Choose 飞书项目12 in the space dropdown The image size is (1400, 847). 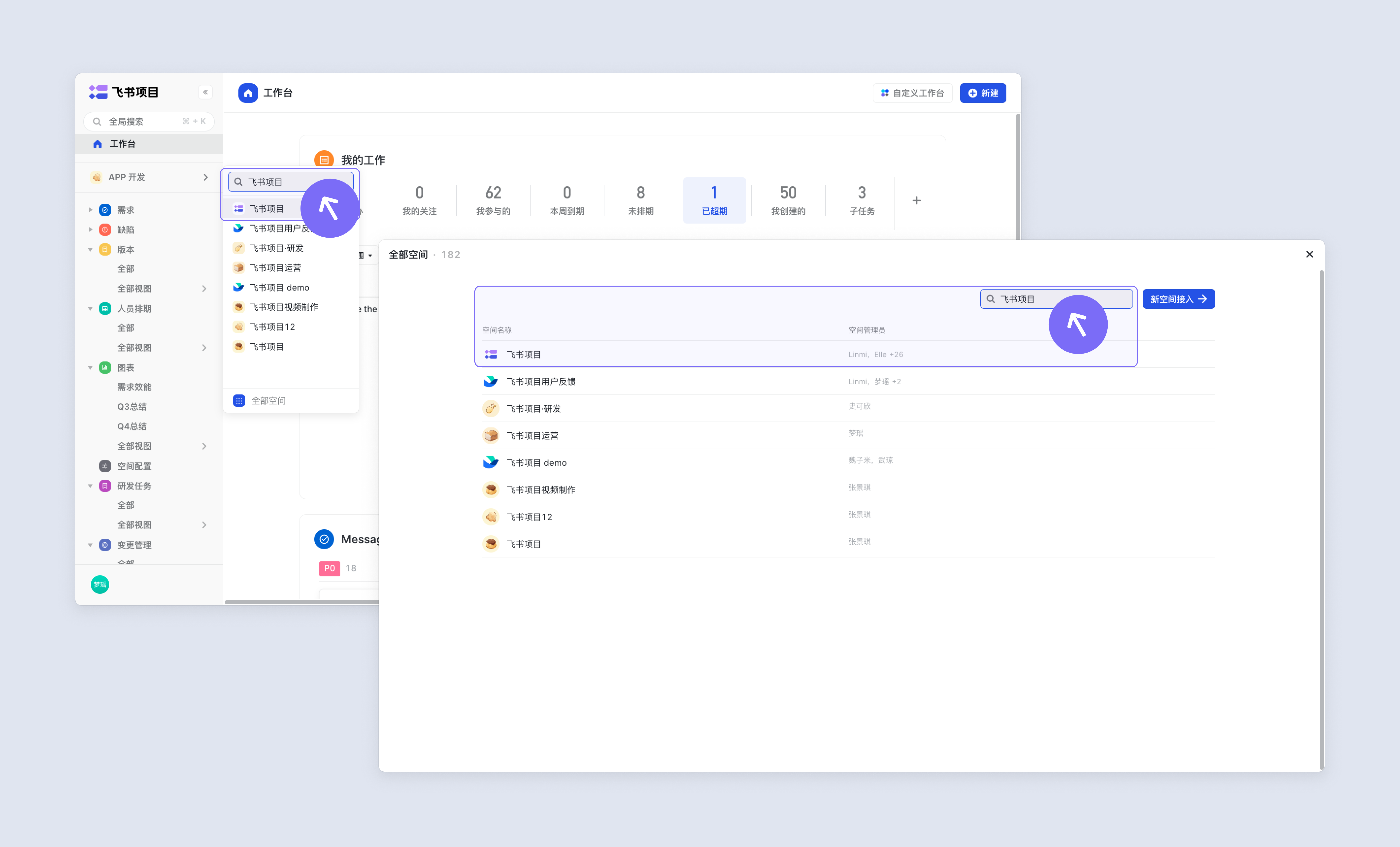click(291, 327)
